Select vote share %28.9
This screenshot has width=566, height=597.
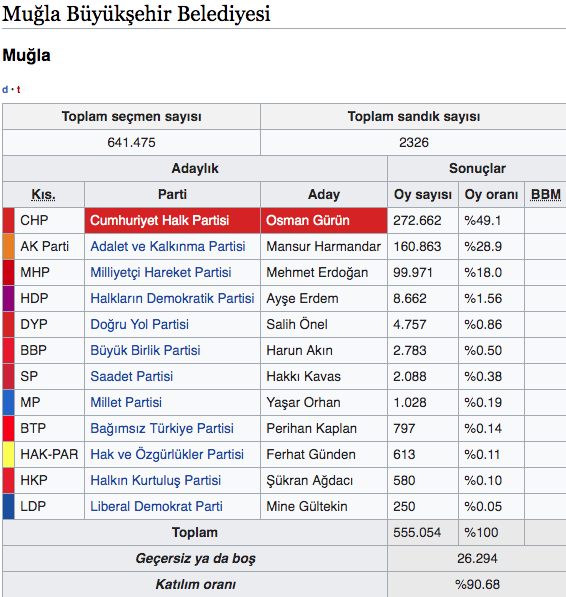(x=483, y=246)
